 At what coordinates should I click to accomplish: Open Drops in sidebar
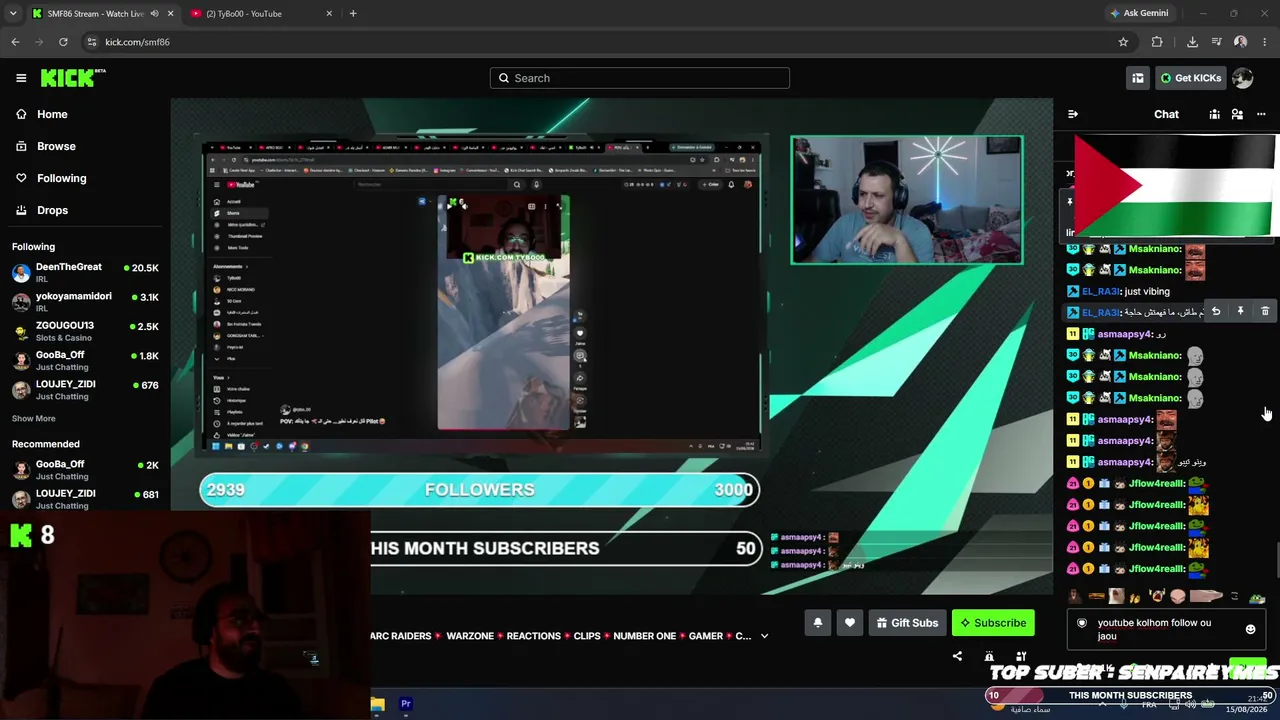tap(42, 210)
